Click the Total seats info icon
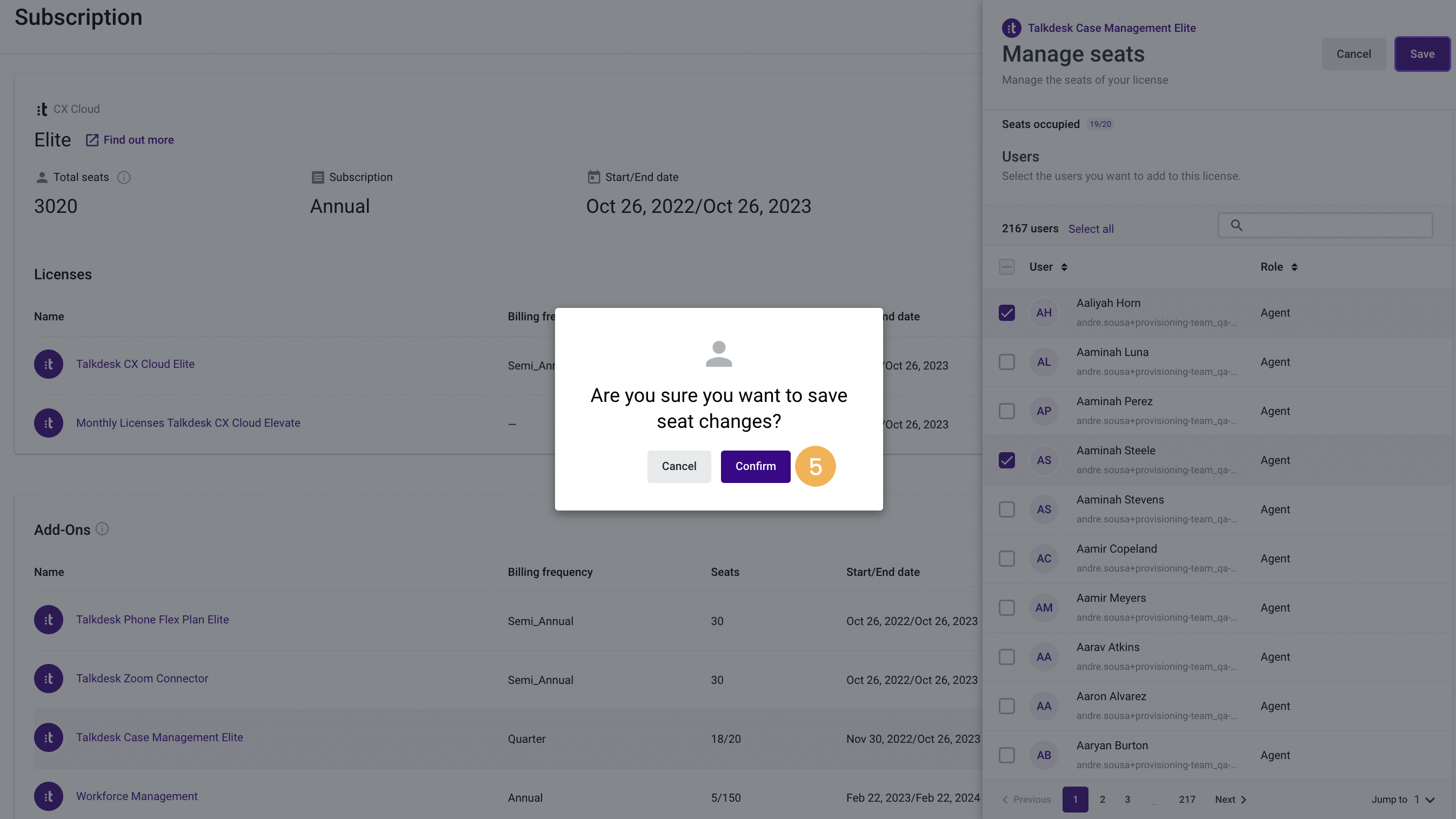Screen dimensions: 1456x819 [124, 177]
